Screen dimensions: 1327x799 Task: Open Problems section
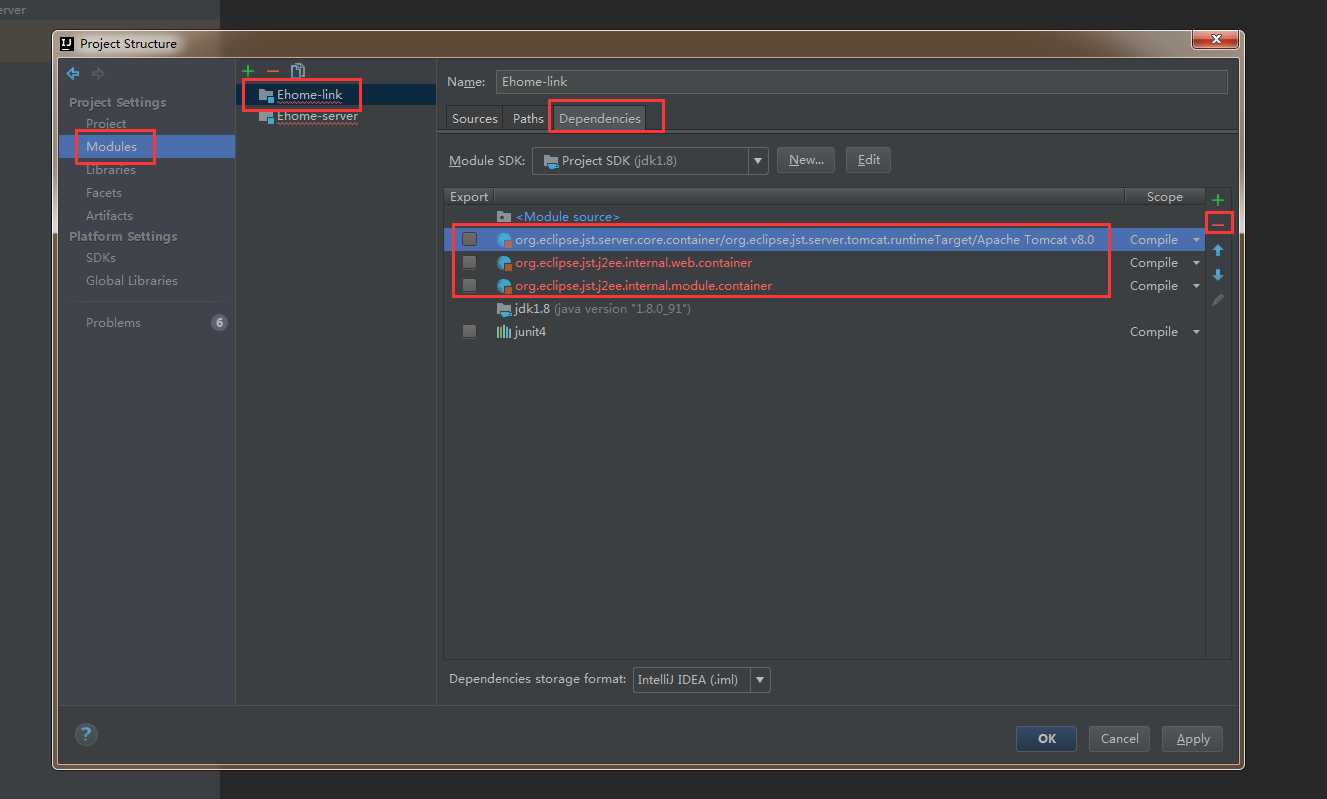pos(113,323)
